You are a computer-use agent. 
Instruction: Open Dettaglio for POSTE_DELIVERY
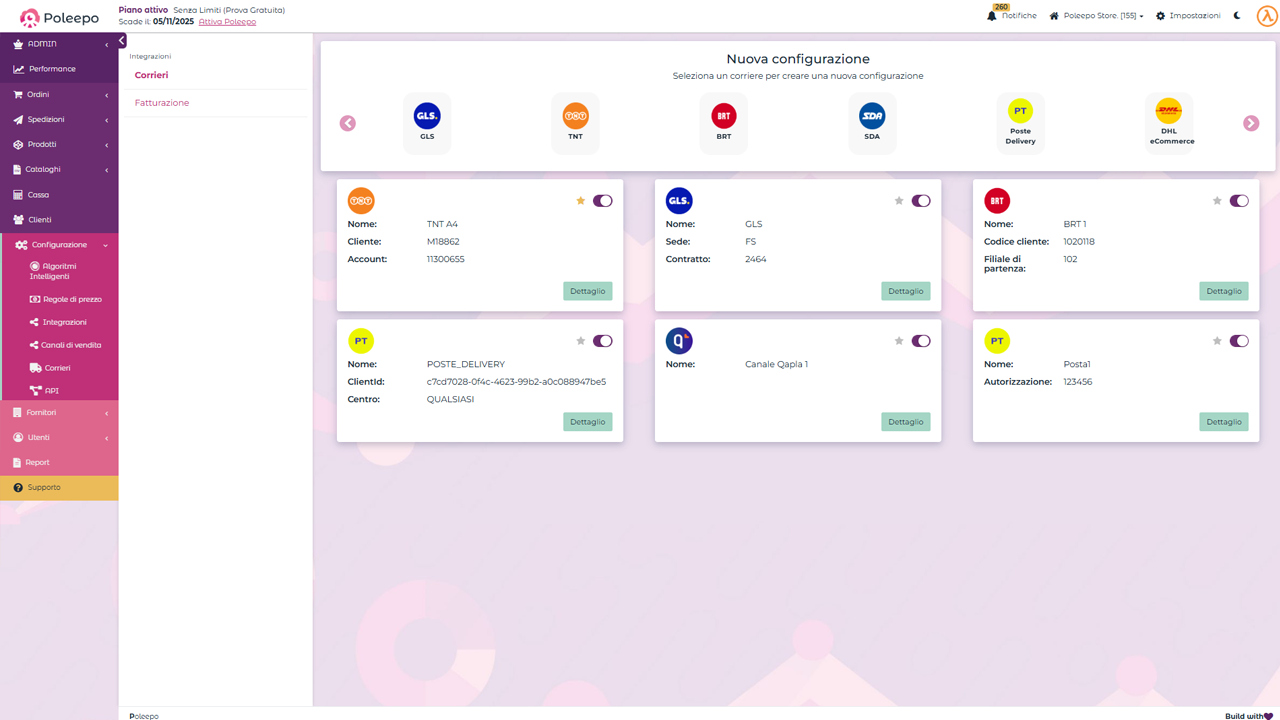pos(588,422)
